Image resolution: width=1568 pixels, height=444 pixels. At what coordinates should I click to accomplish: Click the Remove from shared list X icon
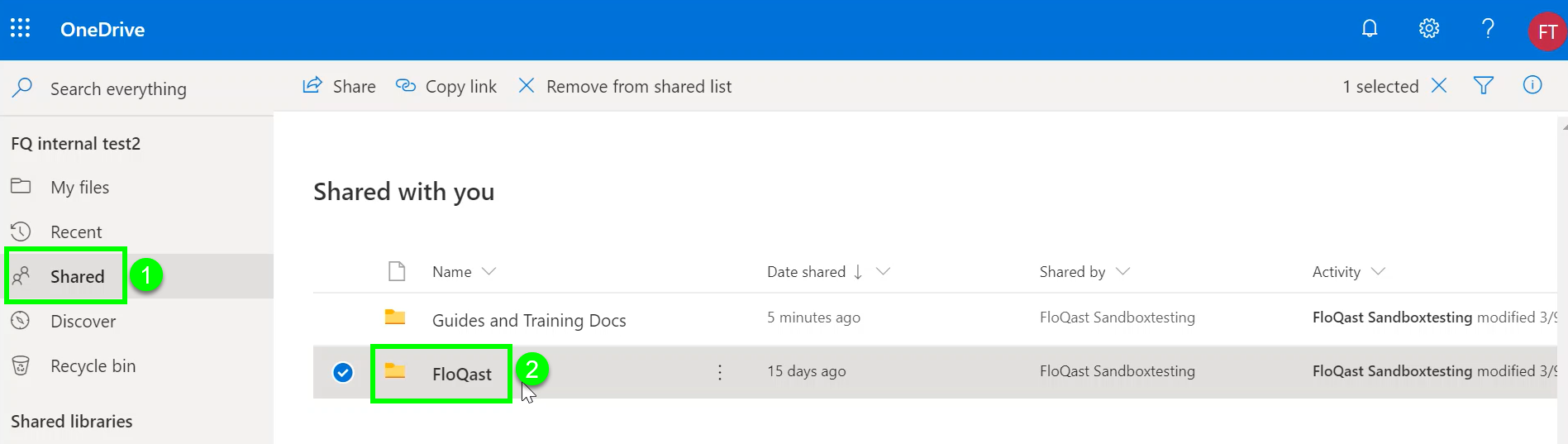526,85
